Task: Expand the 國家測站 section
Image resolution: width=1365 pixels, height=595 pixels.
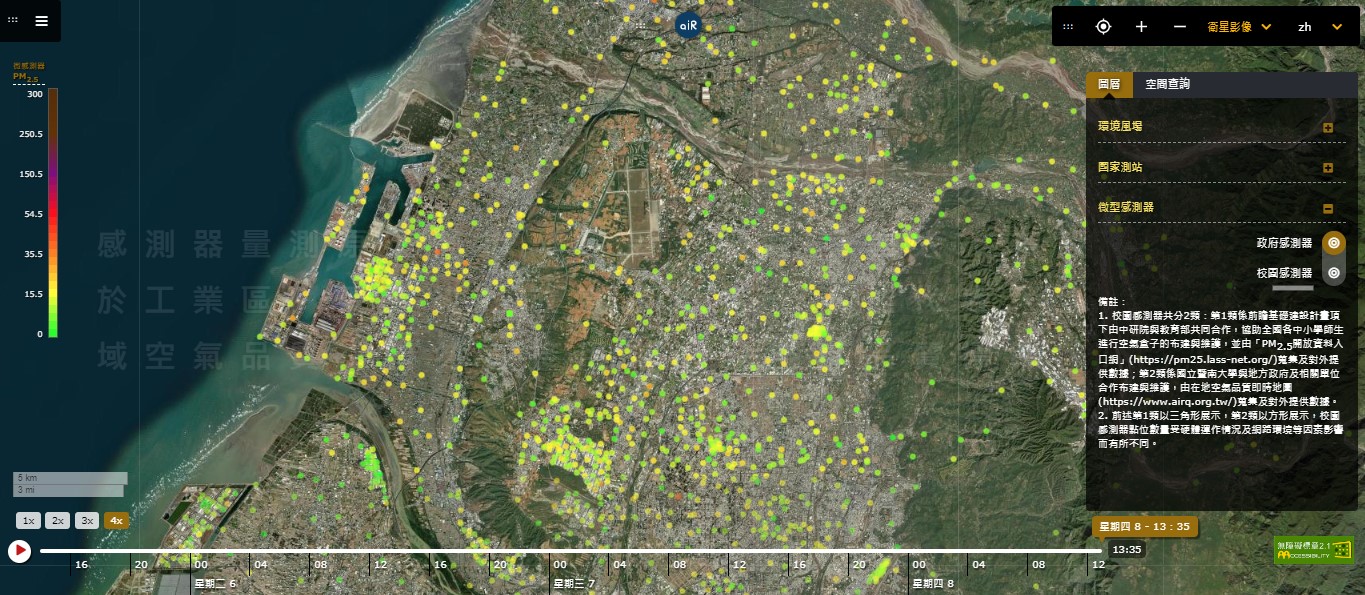Action: (x=1328, y=168)
